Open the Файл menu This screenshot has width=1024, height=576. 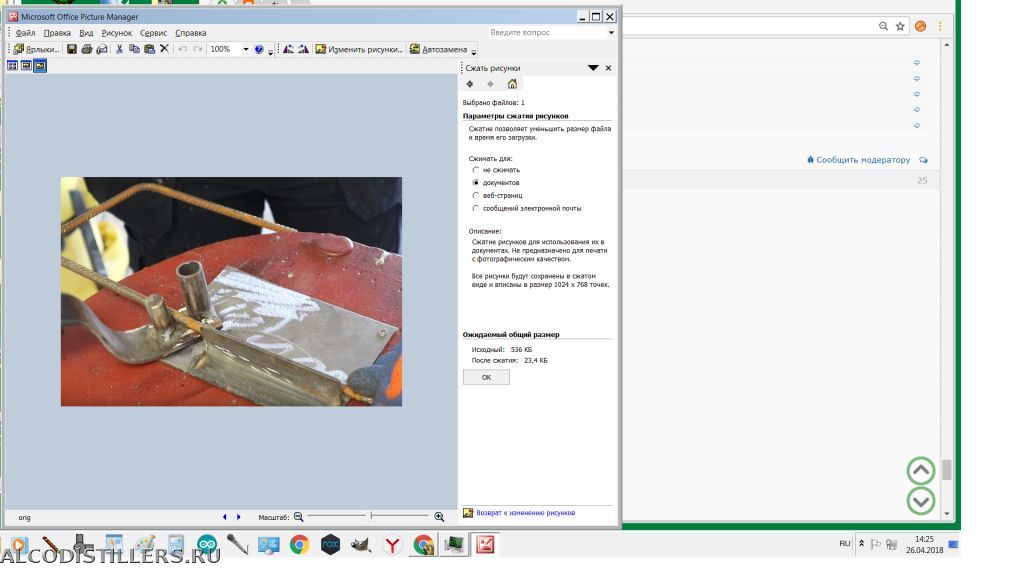25,33
